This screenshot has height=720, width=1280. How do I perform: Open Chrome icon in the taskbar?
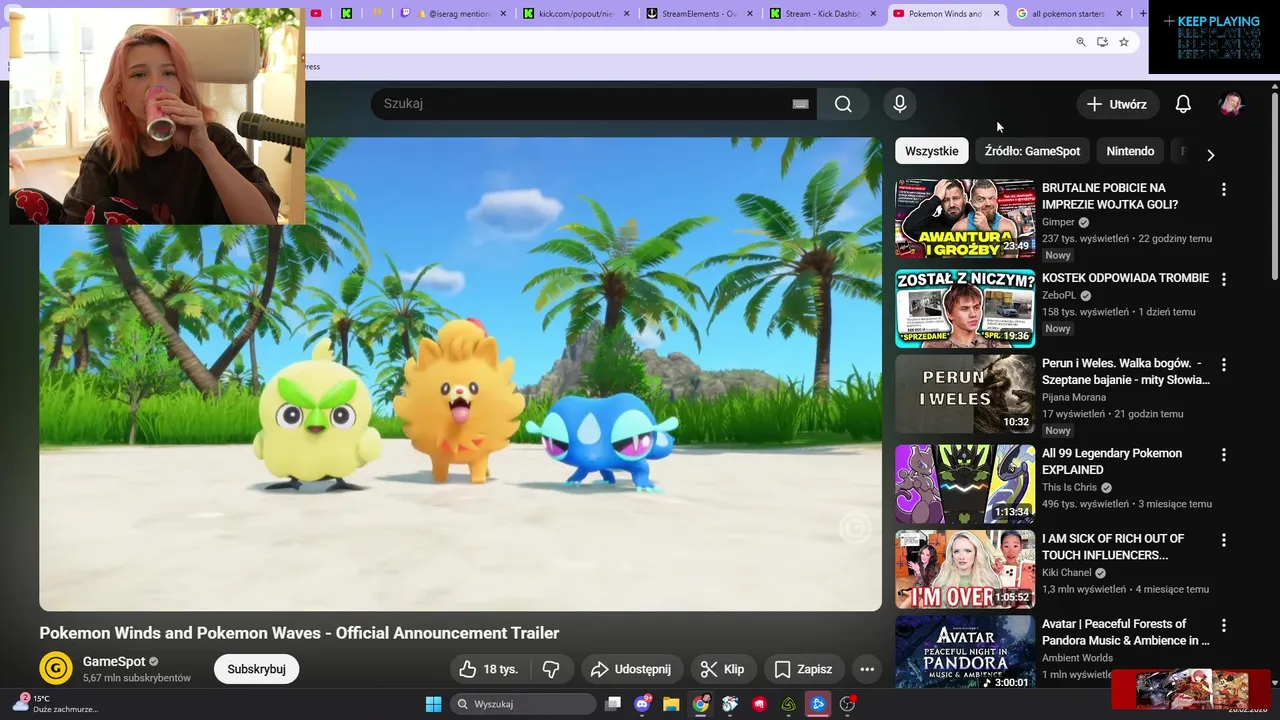[701, 704]
